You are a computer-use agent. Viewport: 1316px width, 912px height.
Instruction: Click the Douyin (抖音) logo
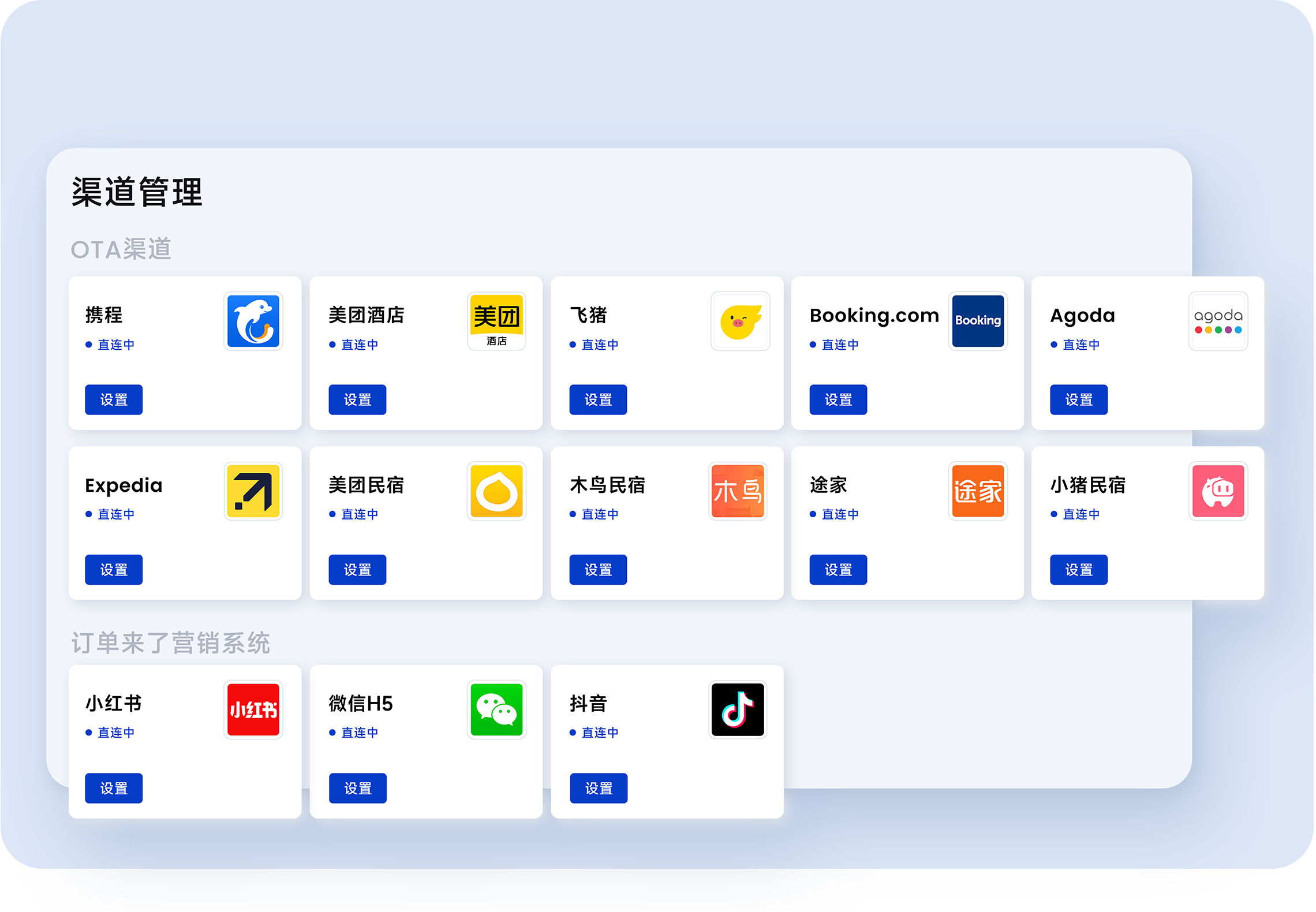738,709
